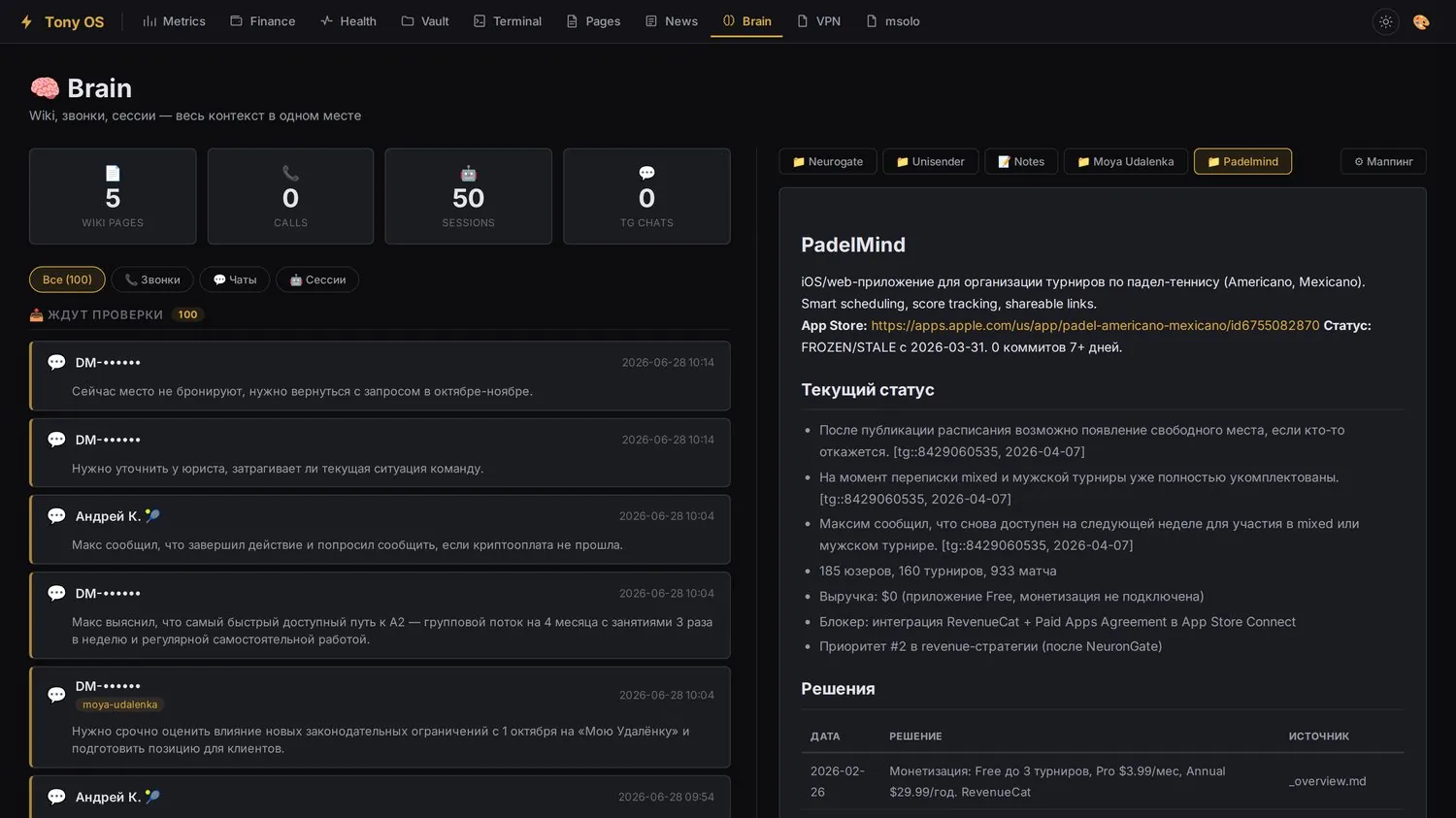Viewport: 1456px width, 818px height.
Task: Click the 2026-06-28 09:54 timestamp
Action: click(x=666, y=797)
